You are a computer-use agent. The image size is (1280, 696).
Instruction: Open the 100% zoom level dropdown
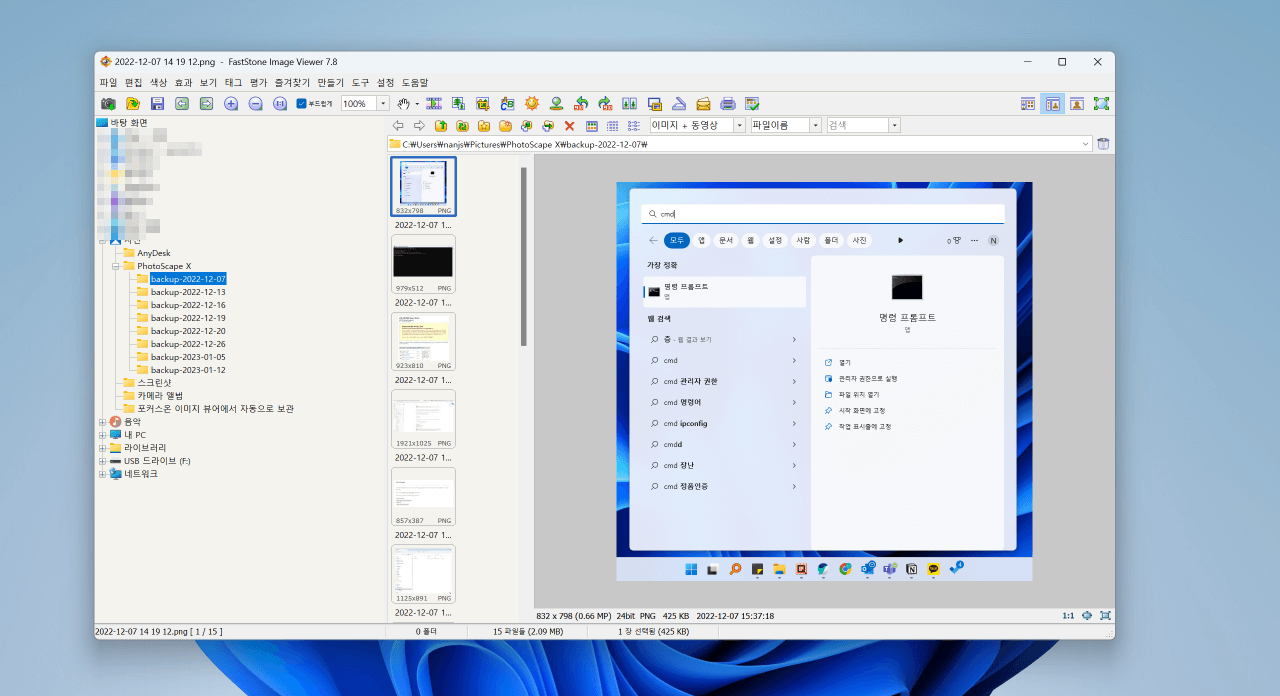point(383,103)
